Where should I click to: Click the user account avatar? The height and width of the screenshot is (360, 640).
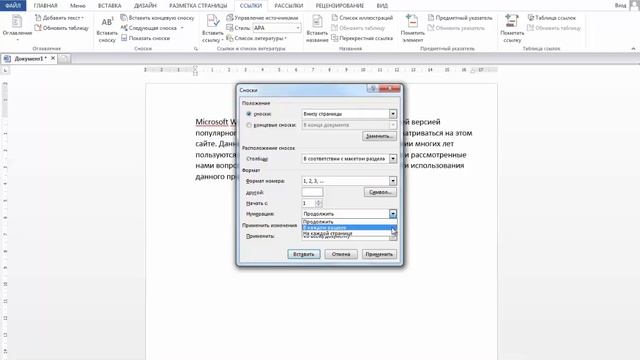coord(635,5)
